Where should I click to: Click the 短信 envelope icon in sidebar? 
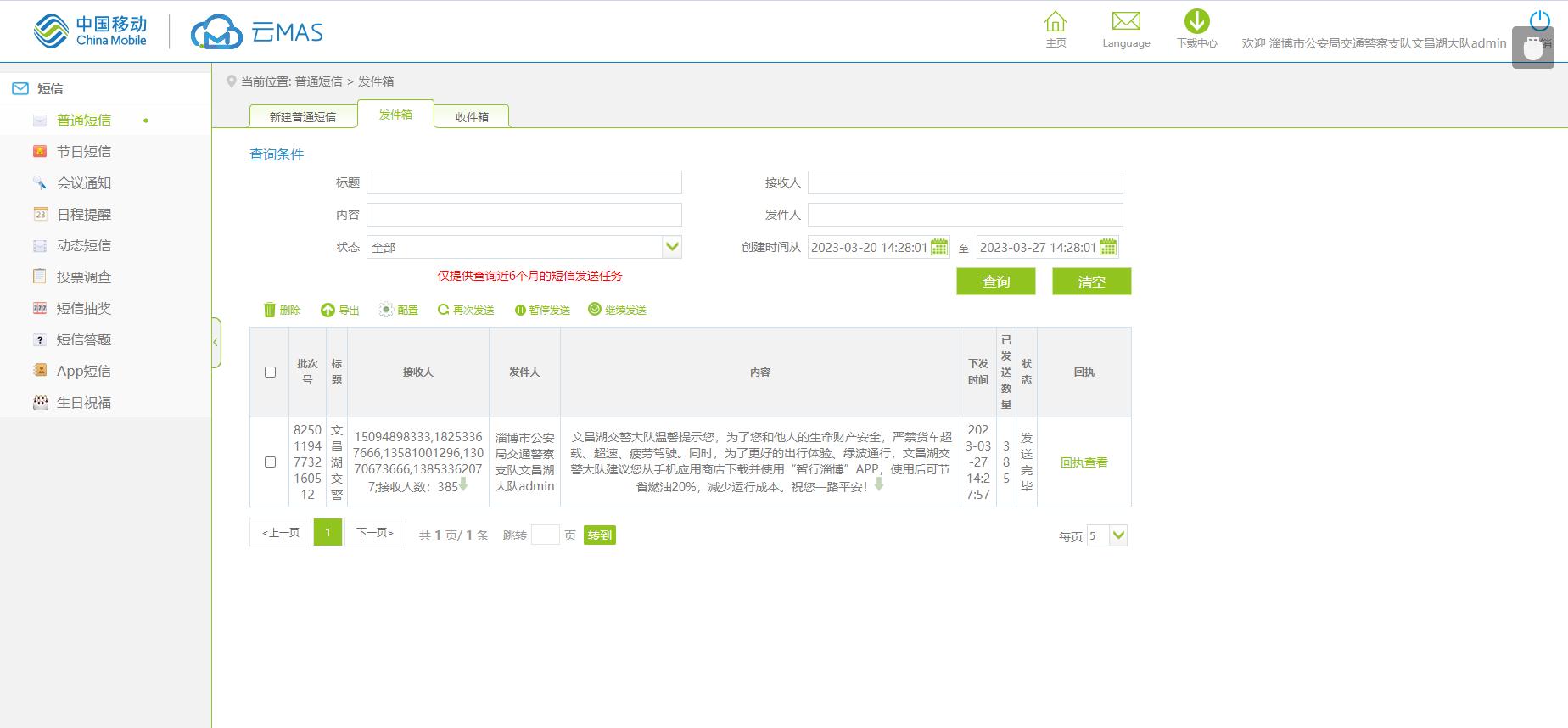click(20, 88)
